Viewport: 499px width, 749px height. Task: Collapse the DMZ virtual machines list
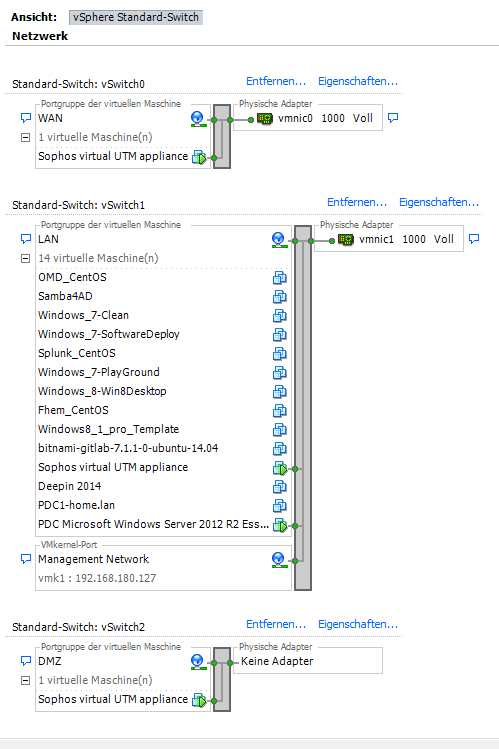[x=26, y=680]
